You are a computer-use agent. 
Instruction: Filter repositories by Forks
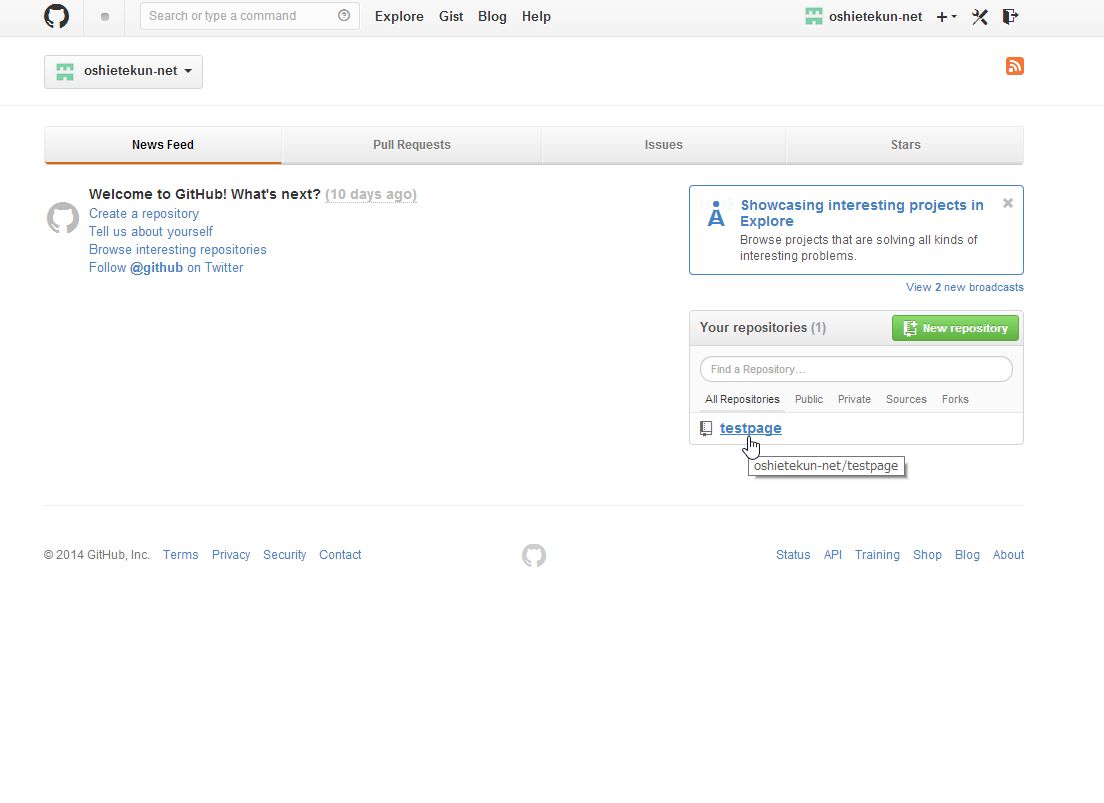pyautogui.click(x=955, y=399)
